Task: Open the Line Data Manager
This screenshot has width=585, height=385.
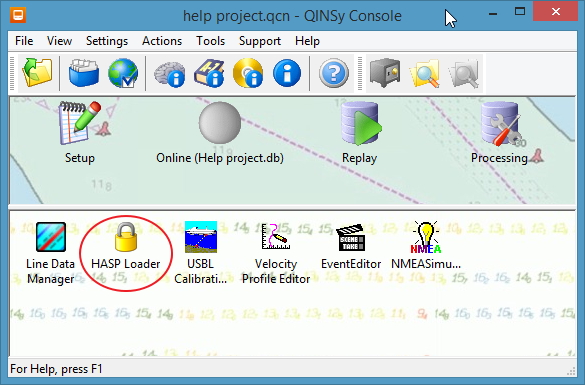Action: [x=50, y=253]
